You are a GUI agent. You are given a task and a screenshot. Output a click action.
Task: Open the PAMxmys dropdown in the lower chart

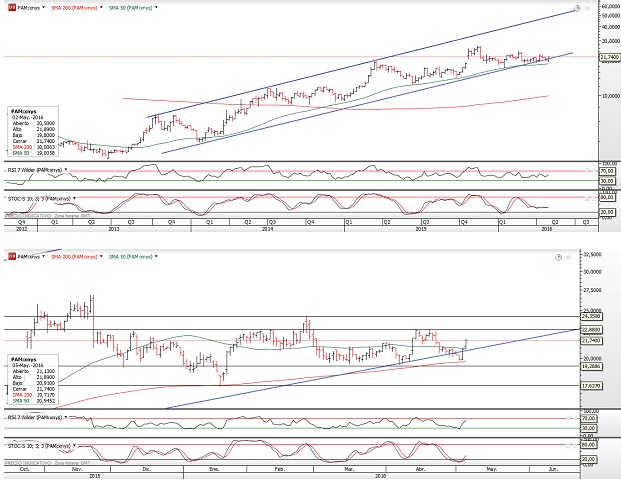[43, 257]
